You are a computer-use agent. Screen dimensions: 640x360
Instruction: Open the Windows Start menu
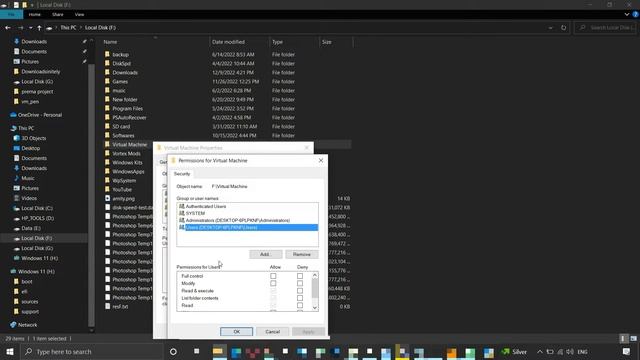tap(9, 351)
